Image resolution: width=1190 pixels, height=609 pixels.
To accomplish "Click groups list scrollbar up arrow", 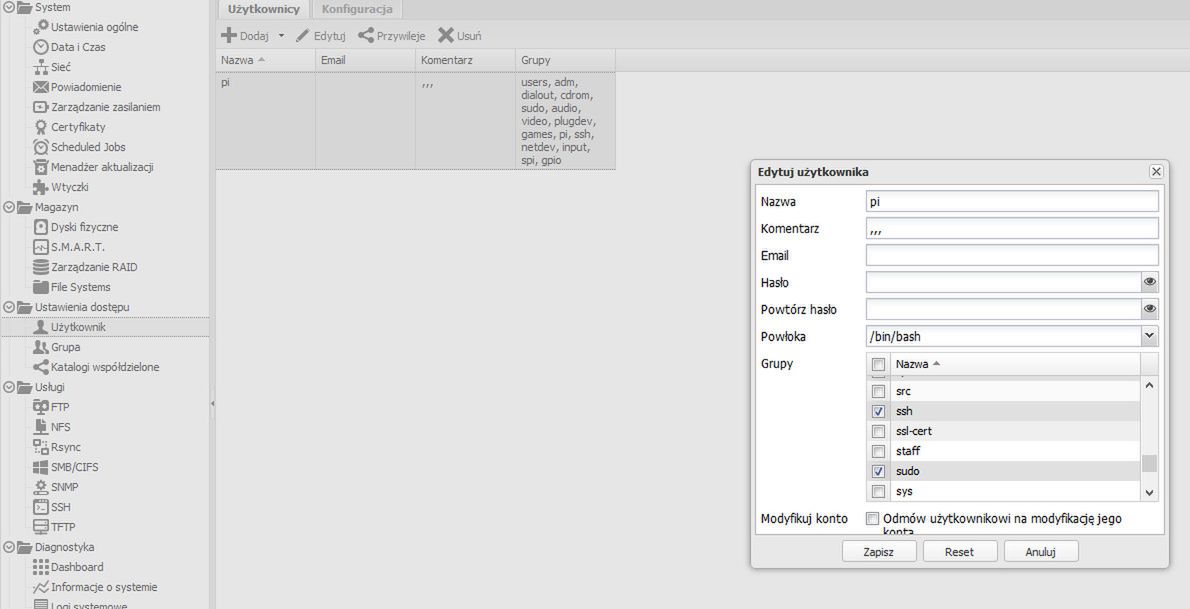I will (1149, 386).
